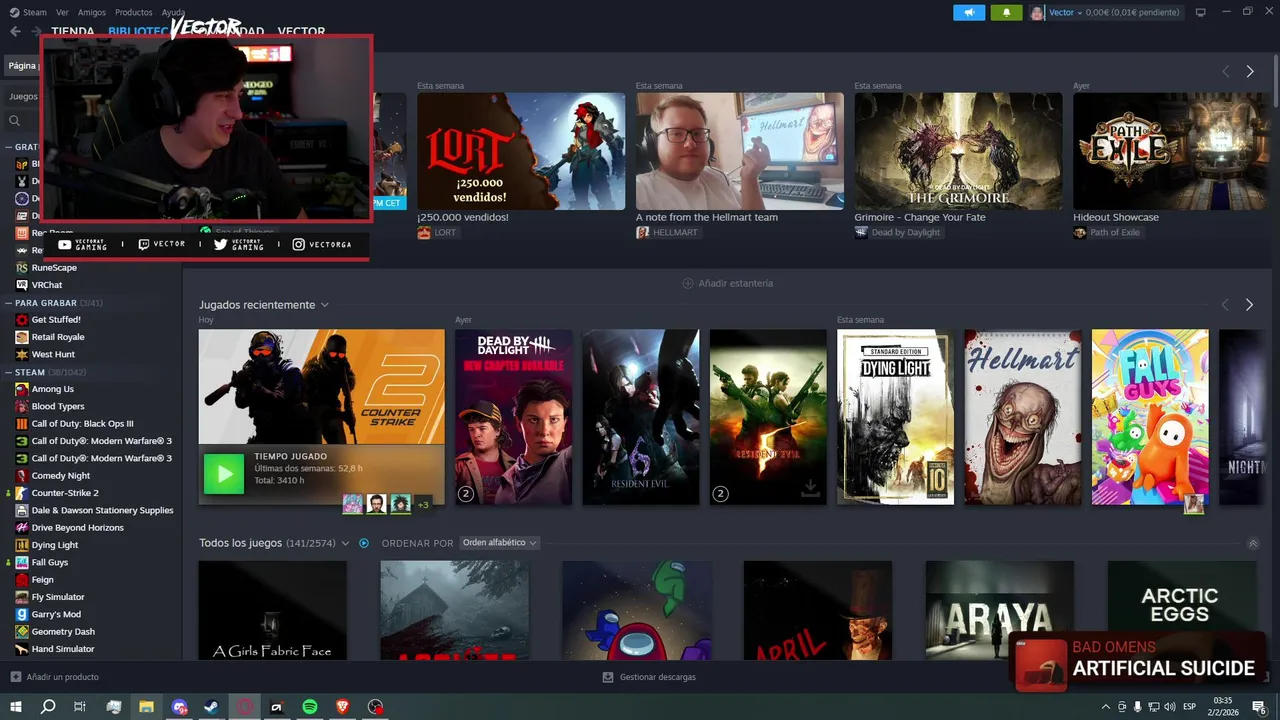Image resolution: width=1280 pixels, height=720 pixels.
Task: Open the green notifications bell
Action: click(1006, 12)
